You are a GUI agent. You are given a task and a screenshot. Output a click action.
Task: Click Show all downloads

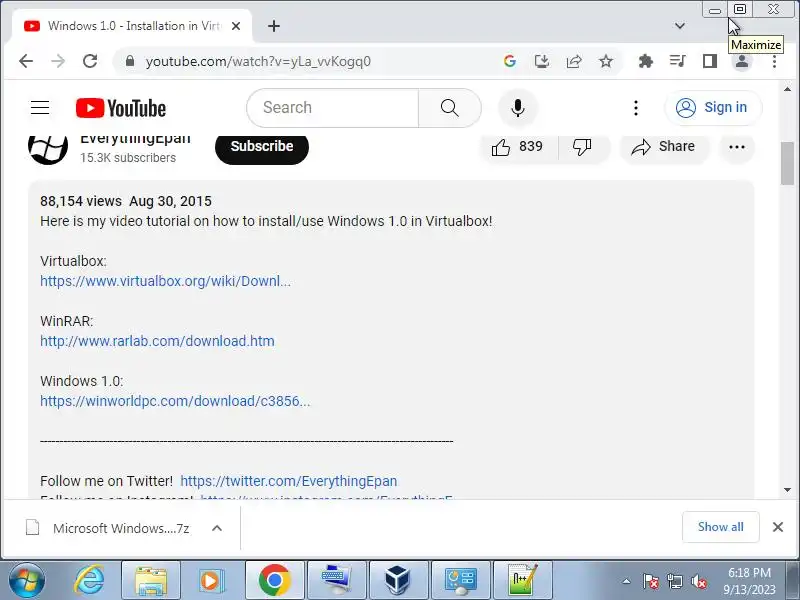tap(720, 527)
